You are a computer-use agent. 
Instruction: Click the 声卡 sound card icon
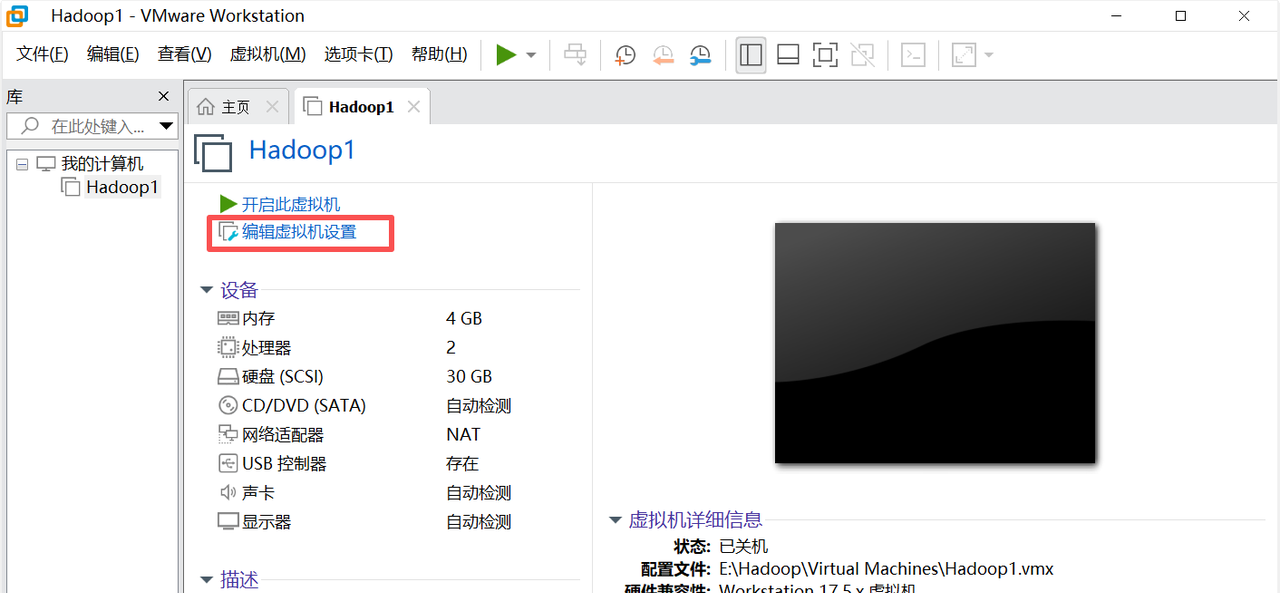coord(230,492)
